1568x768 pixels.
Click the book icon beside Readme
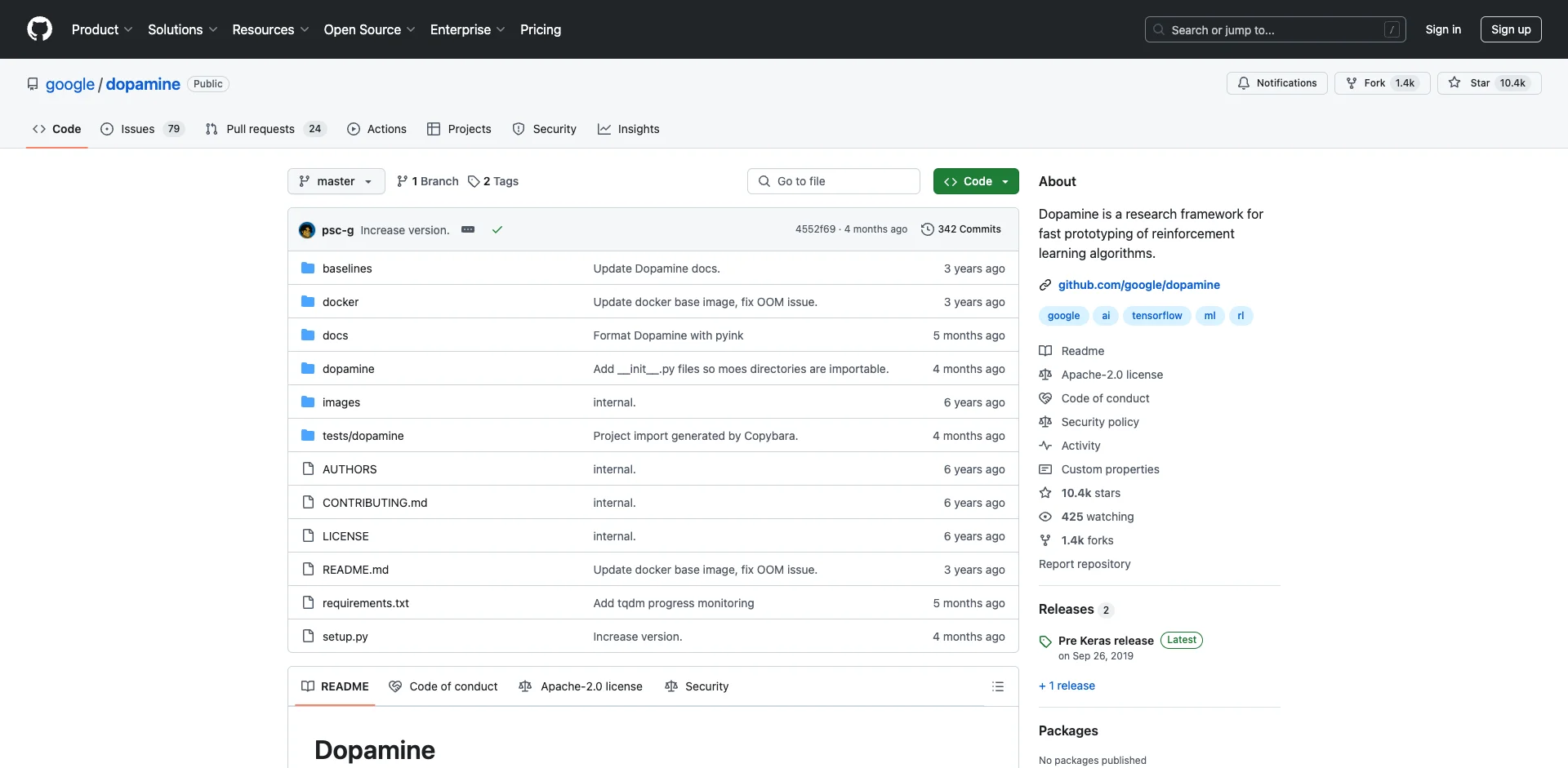(x=1045, y=351)
